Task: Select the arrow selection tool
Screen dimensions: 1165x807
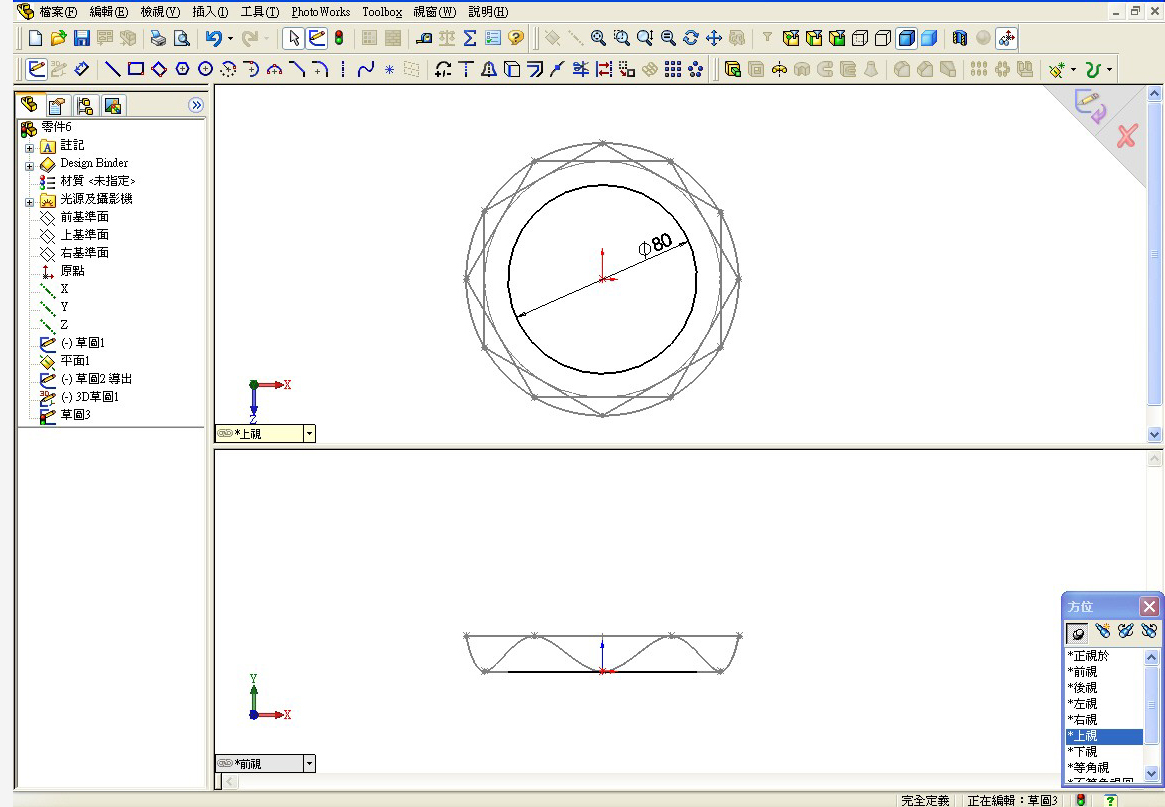Action: tap(294, 38)
